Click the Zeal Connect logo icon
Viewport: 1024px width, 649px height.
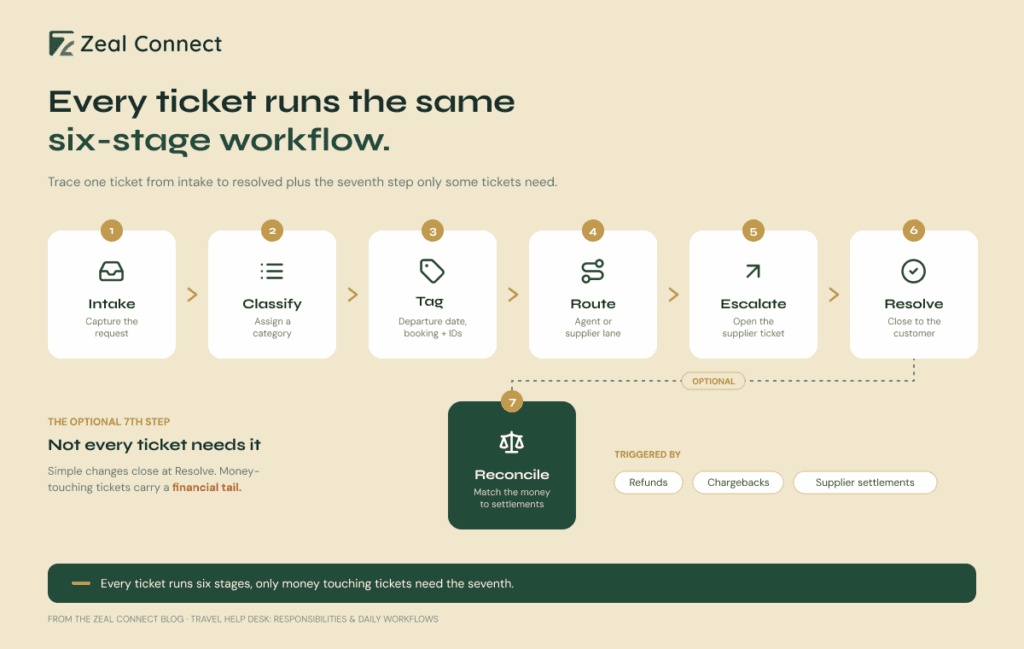[61, 44]
